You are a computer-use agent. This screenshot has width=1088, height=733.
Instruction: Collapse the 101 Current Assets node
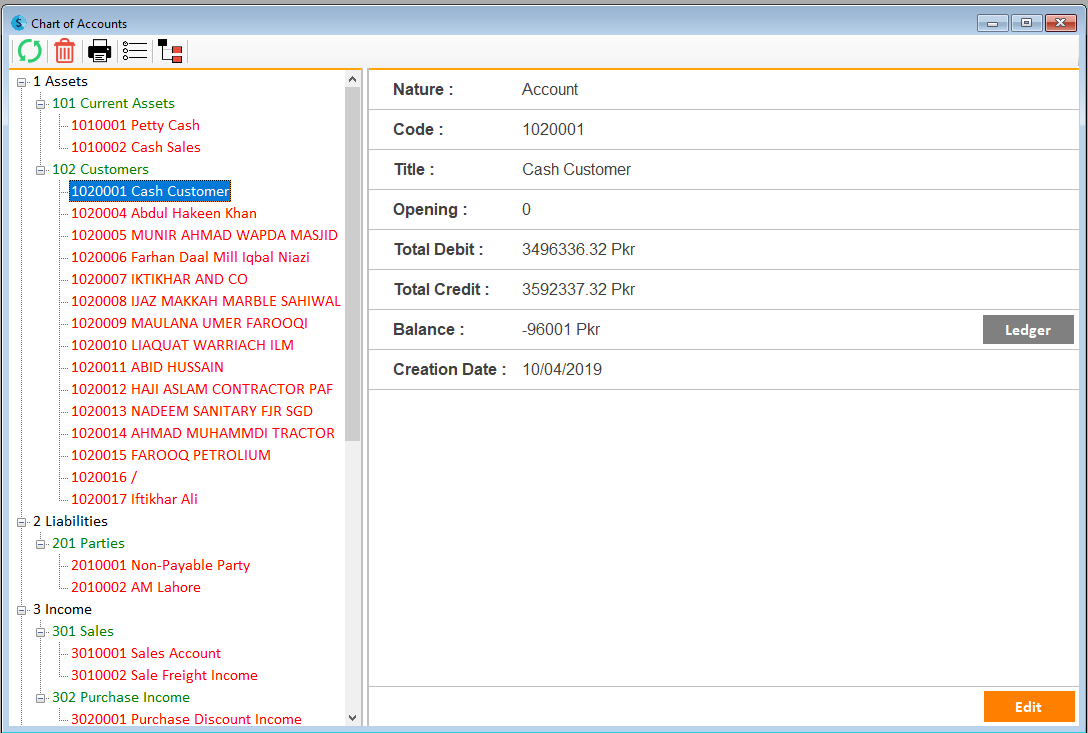(x=40, y=104)
